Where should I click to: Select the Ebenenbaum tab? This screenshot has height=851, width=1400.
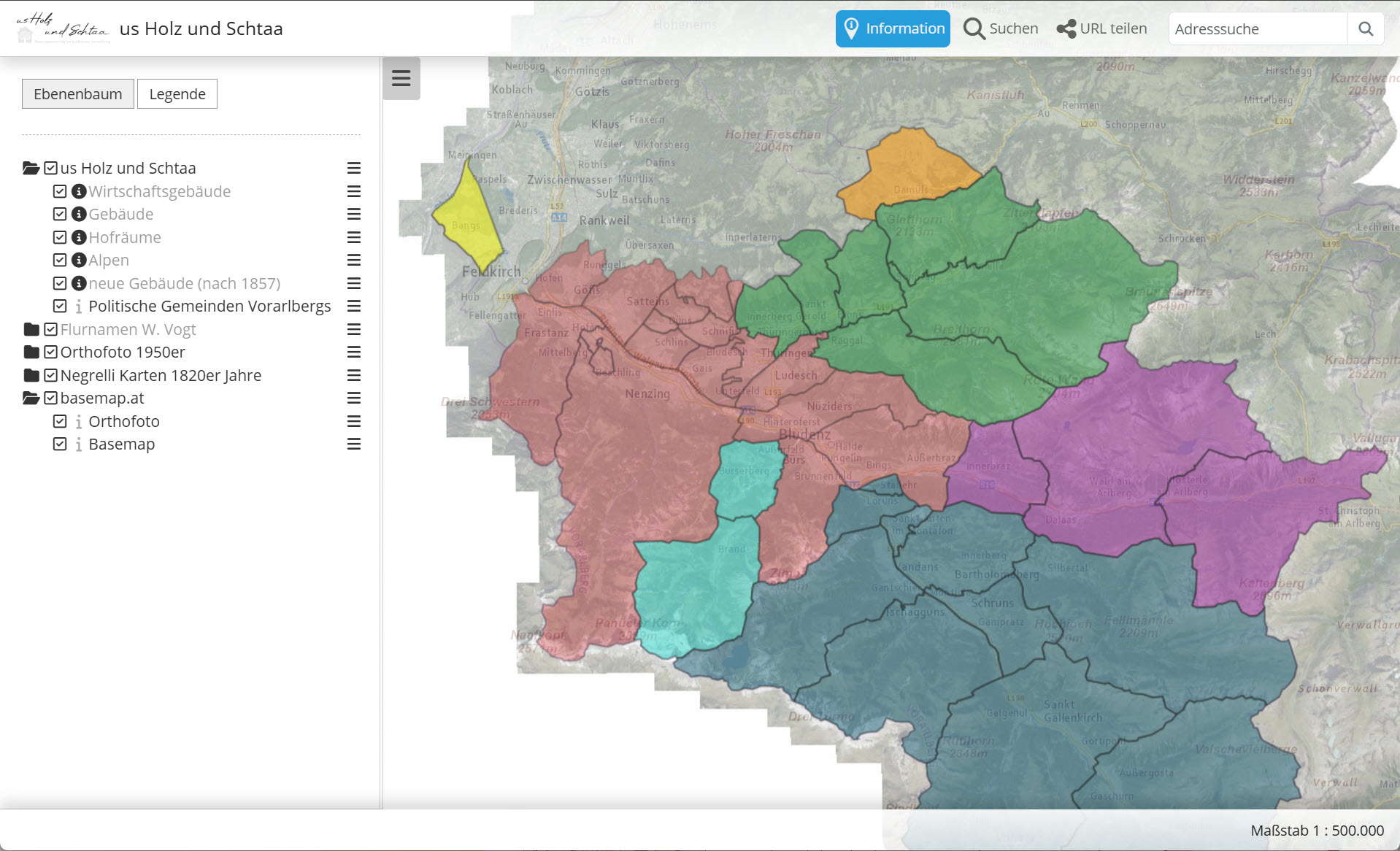pyautogui.click(x=78, y=94)
